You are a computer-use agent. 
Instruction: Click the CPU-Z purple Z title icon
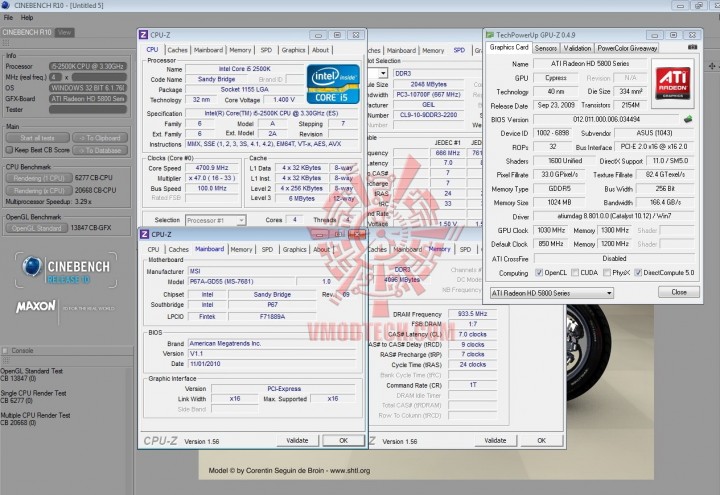[x=142, y=35]
